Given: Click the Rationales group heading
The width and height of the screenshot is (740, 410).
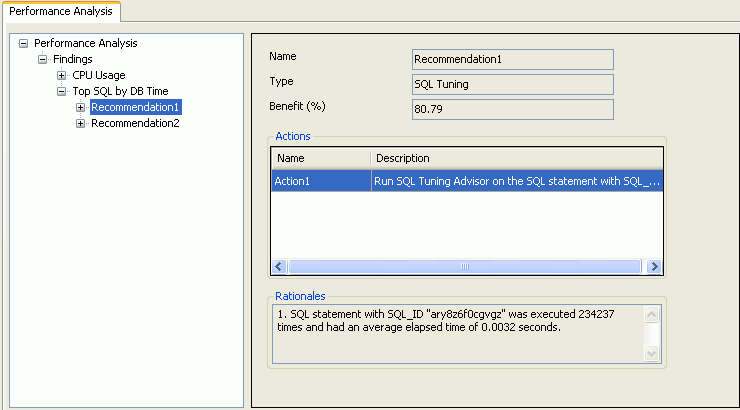Looking at the screenshot, I should click(300, 296).
